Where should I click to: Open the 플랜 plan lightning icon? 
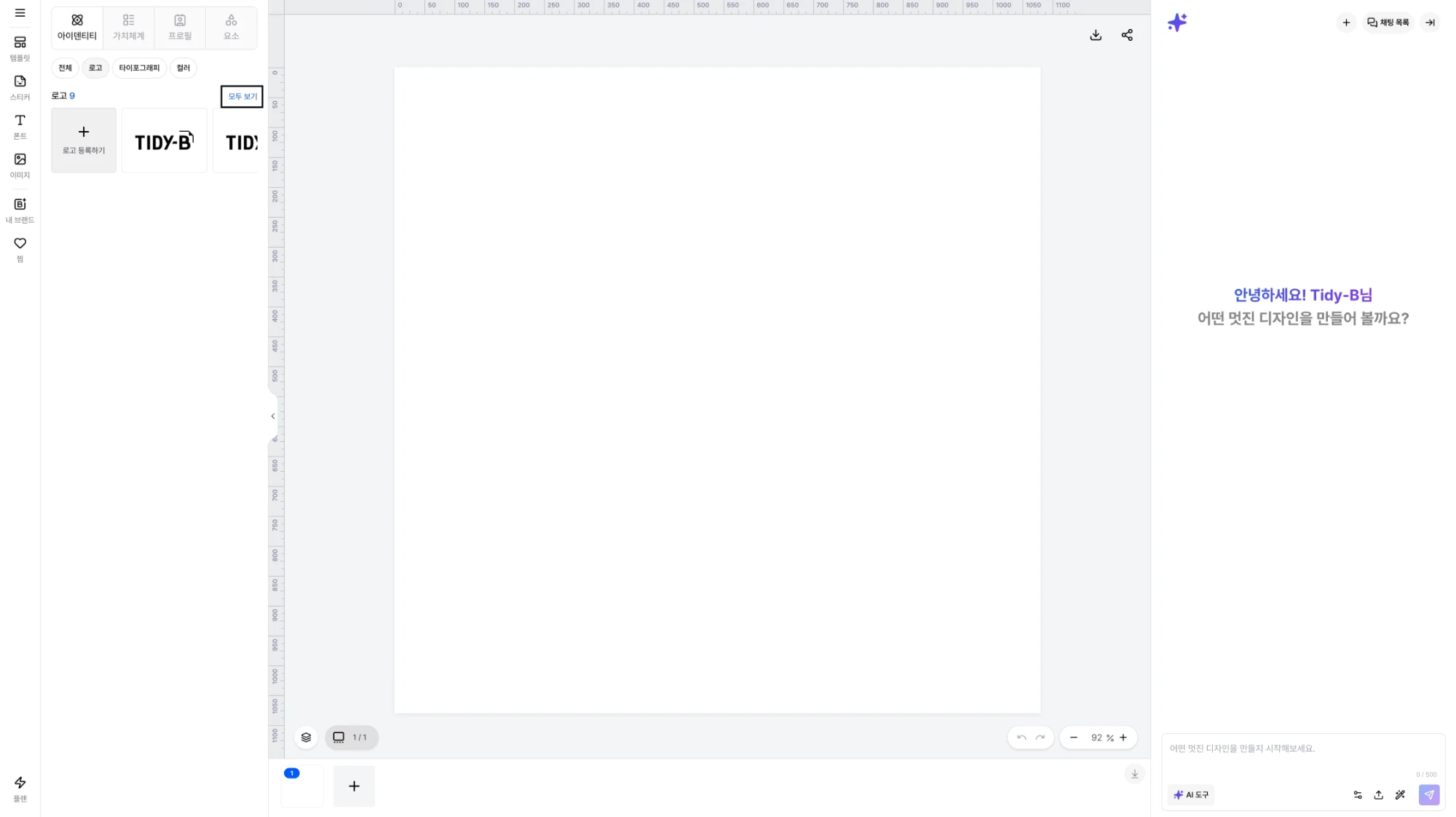[20, 789]
